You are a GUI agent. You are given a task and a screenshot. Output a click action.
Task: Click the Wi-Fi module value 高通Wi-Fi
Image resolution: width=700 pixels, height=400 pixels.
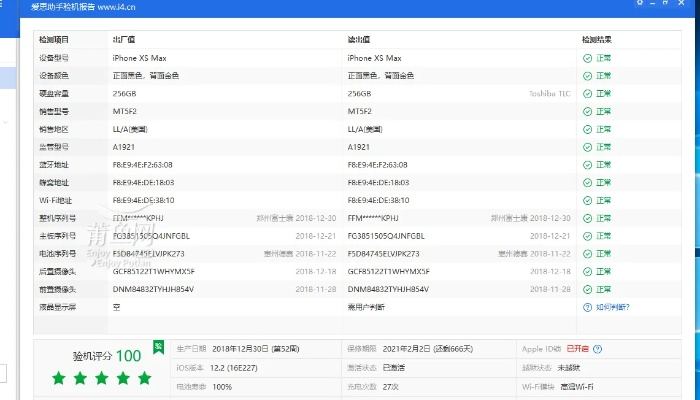(577, 387)
